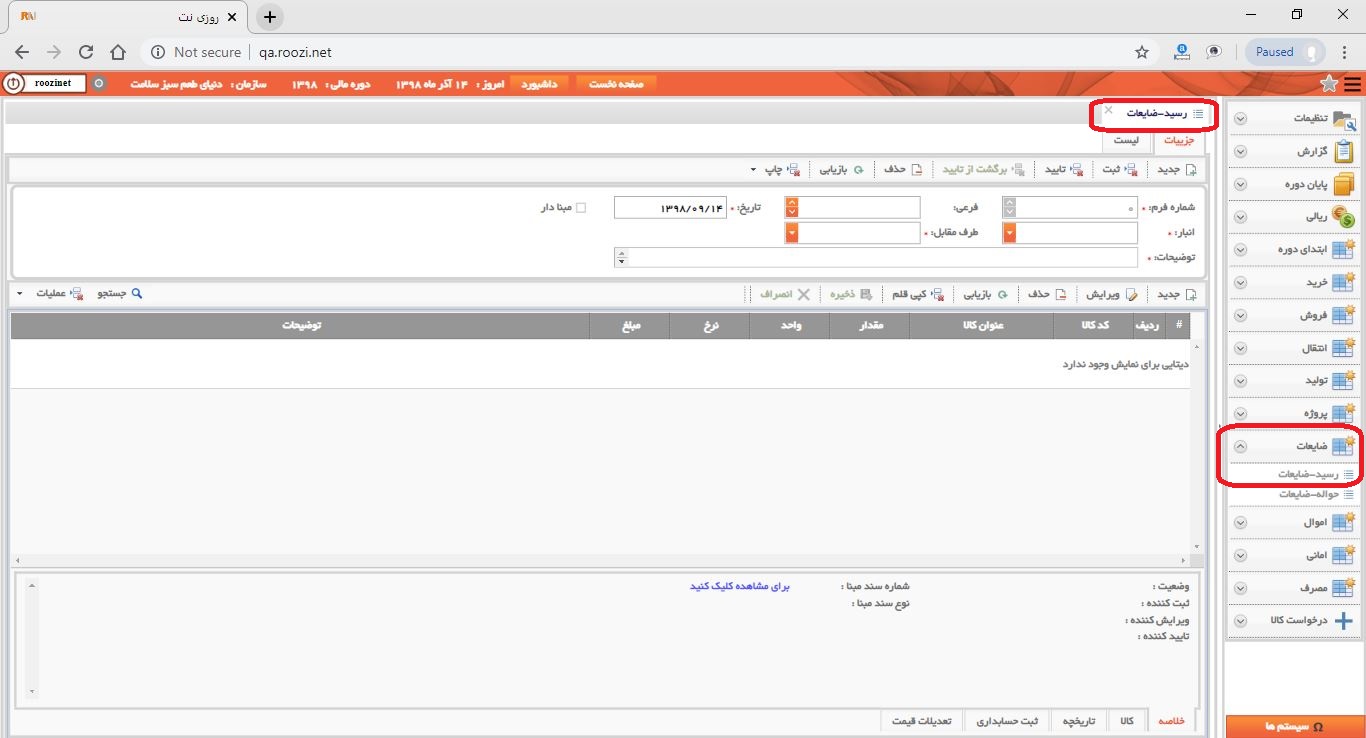Click حذف in the top form toolbar

click(902, 169)
